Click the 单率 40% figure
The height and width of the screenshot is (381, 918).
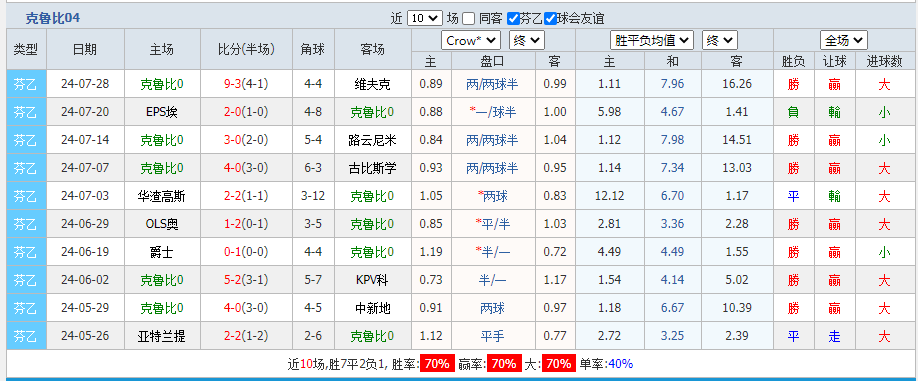point(621,363)
